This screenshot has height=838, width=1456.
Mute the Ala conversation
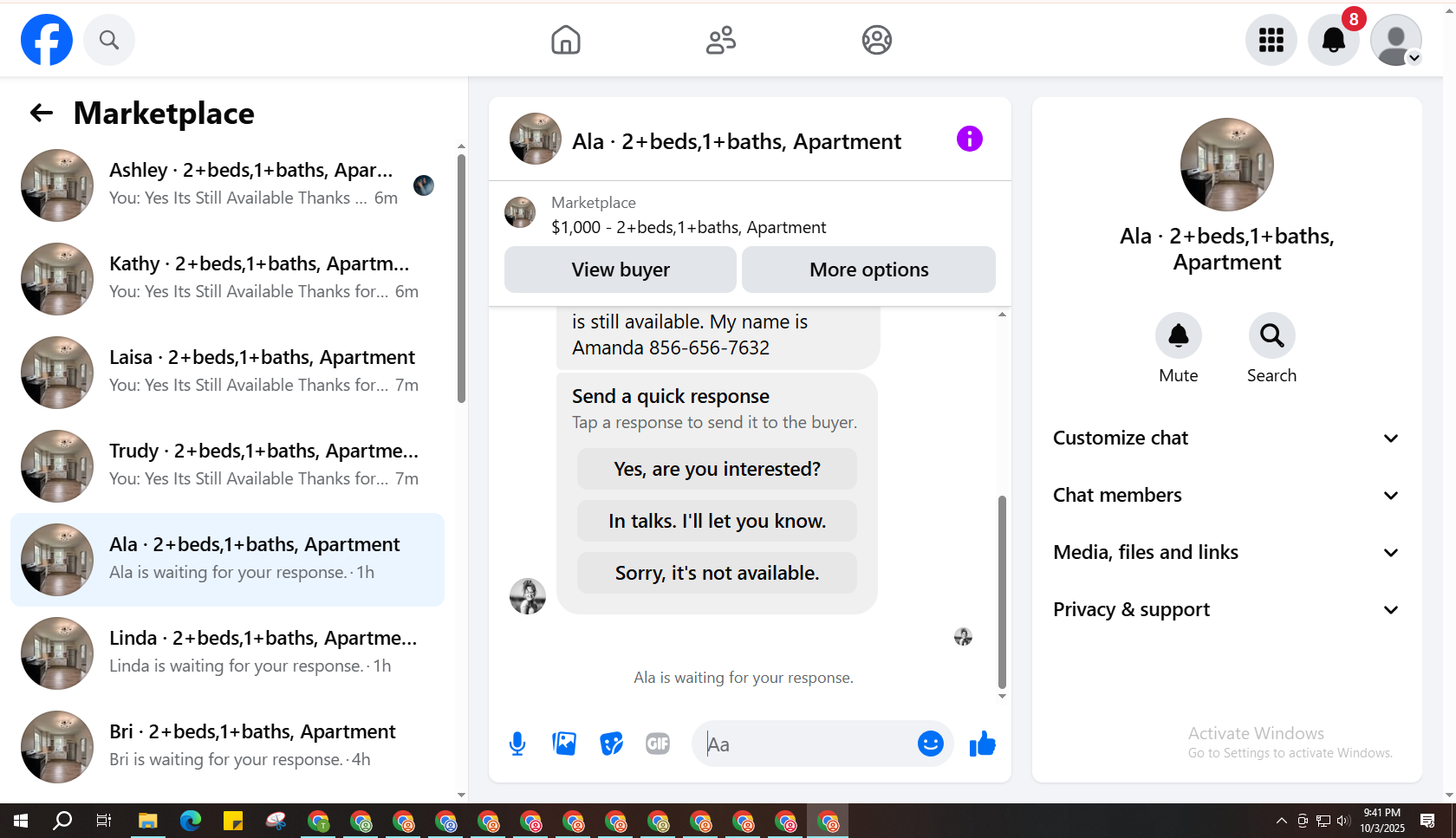point(1179,335)
